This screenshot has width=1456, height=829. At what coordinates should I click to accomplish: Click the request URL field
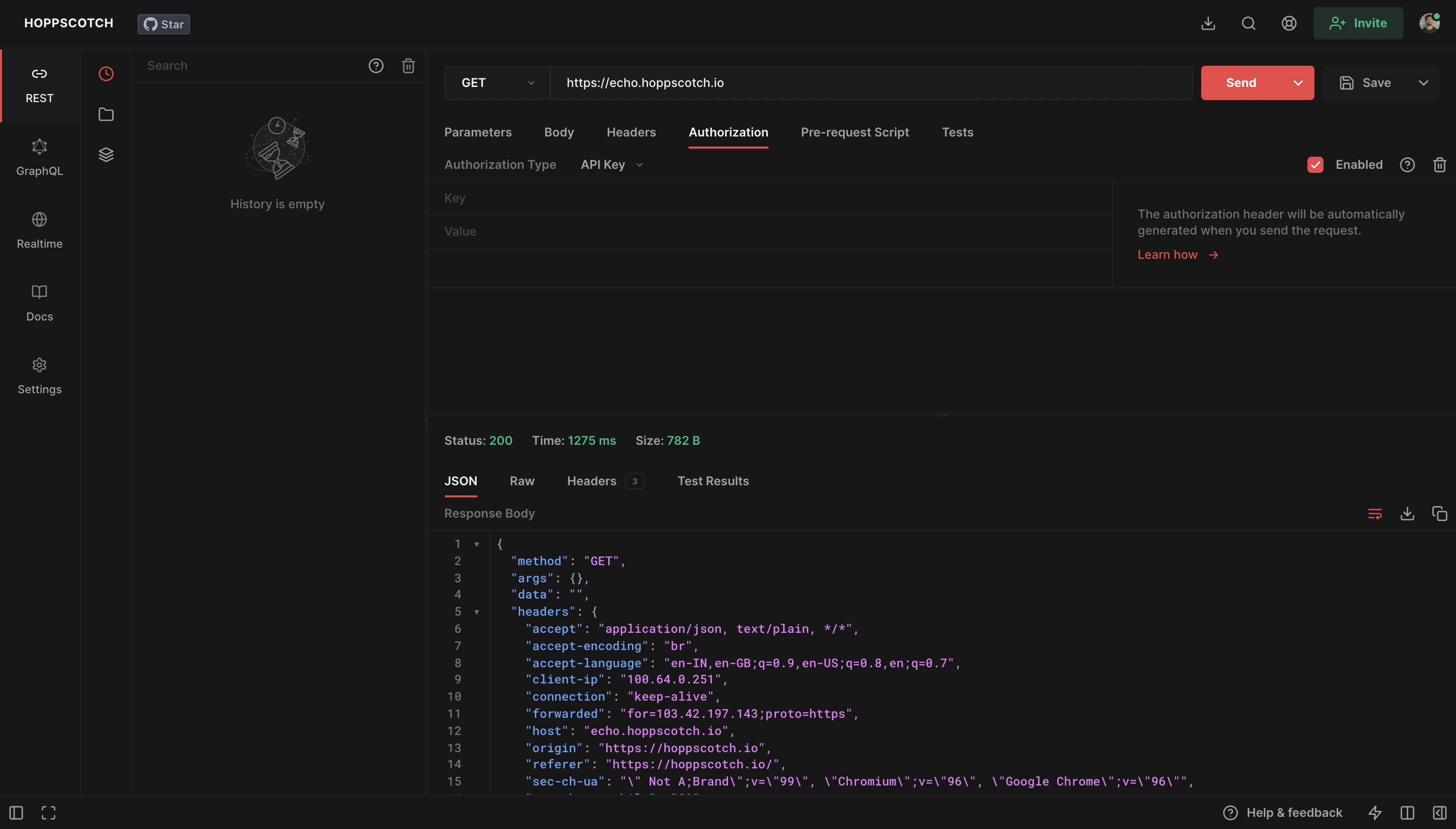click(797, 82)
